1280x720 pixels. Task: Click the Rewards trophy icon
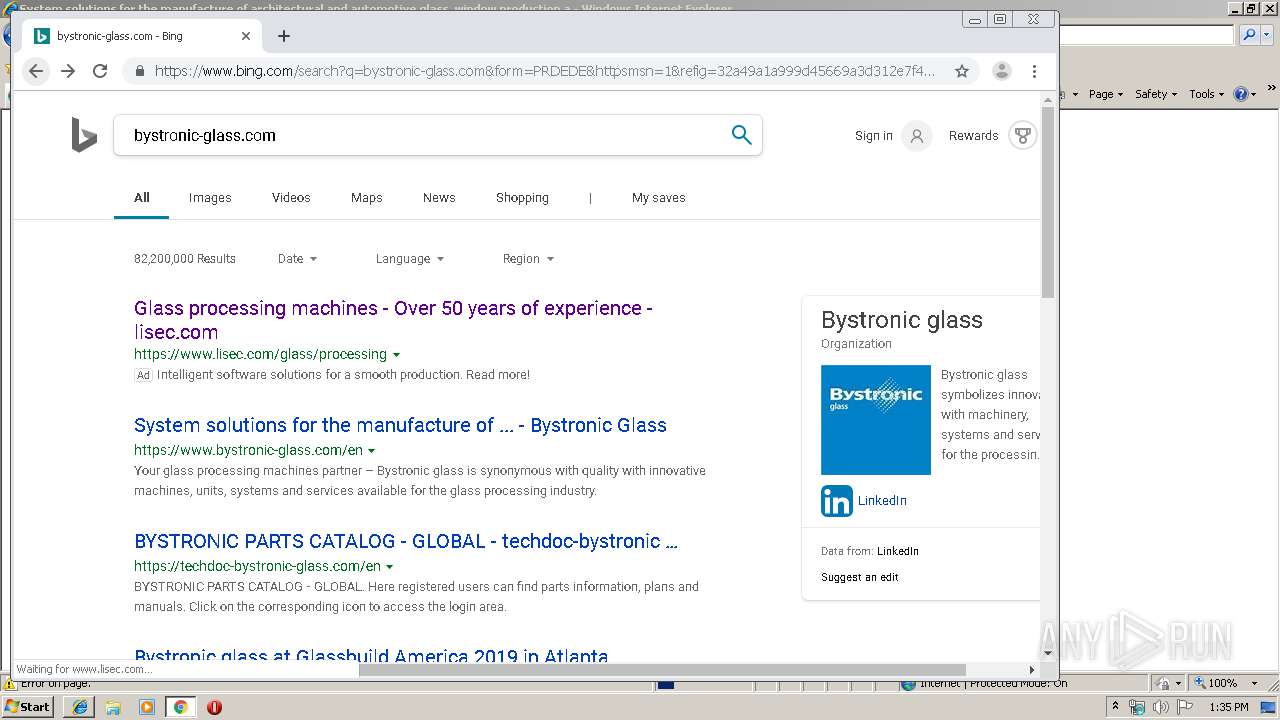[x=1022, y=136]
